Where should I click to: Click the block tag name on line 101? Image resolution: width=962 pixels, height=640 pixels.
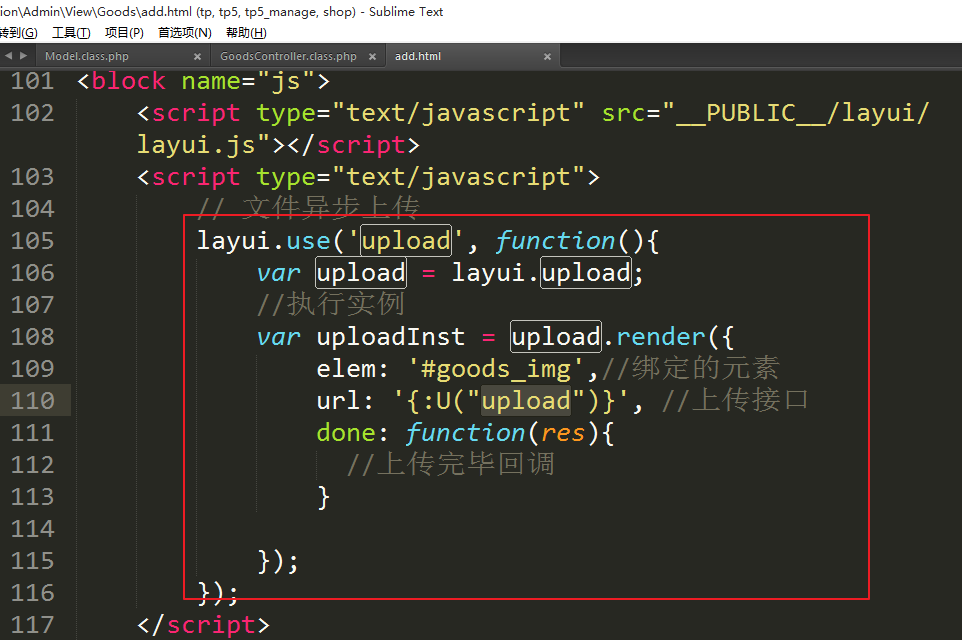coord(128,81)
